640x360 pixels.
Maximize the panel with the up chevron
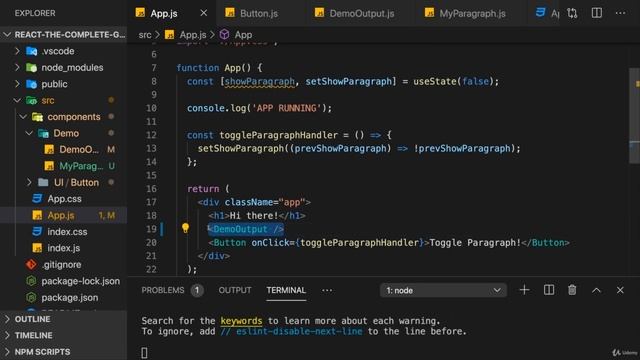point(596,290)
